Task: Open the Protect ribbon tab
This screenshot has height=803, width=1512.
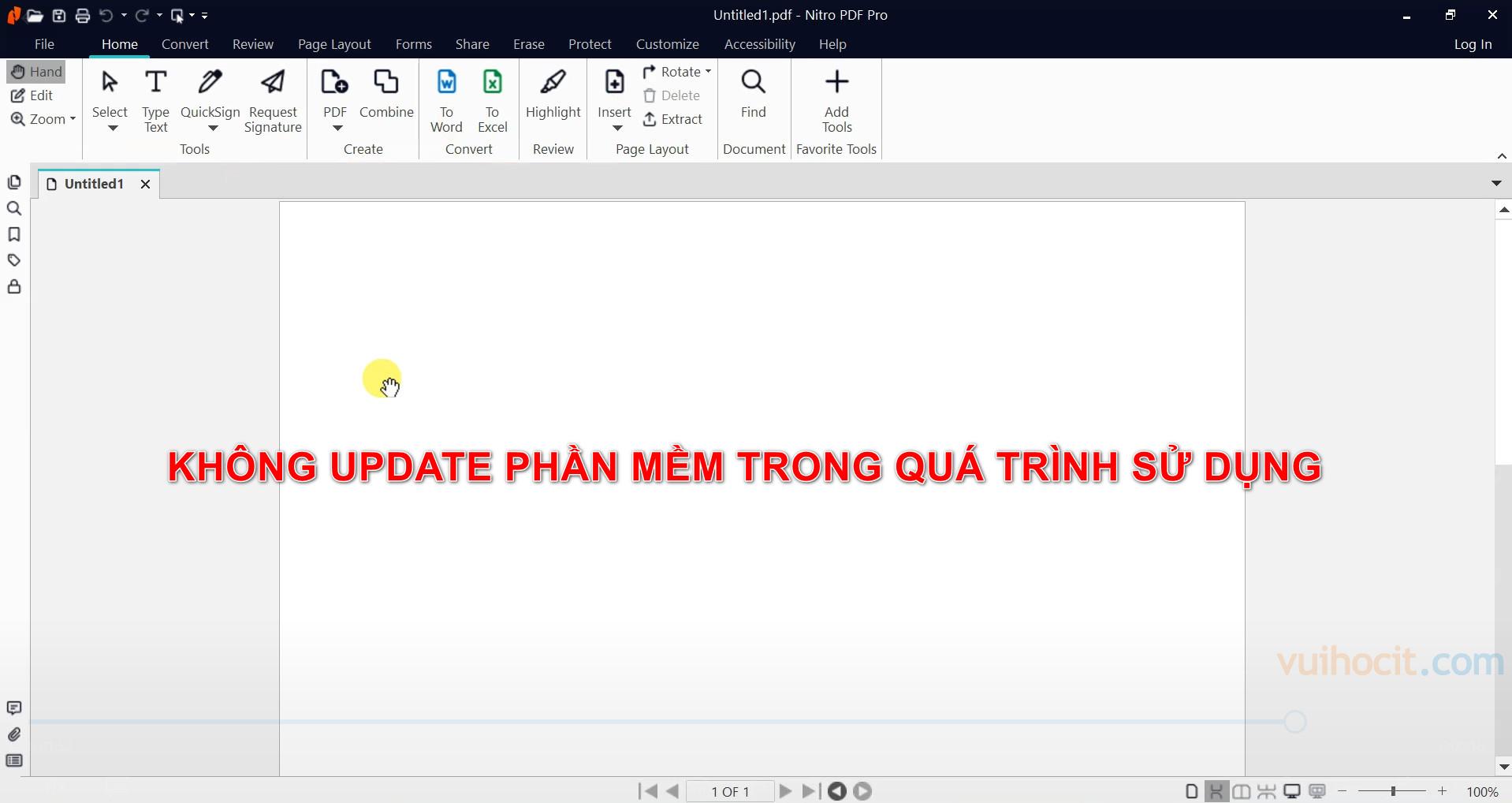Action: point(590,44)
